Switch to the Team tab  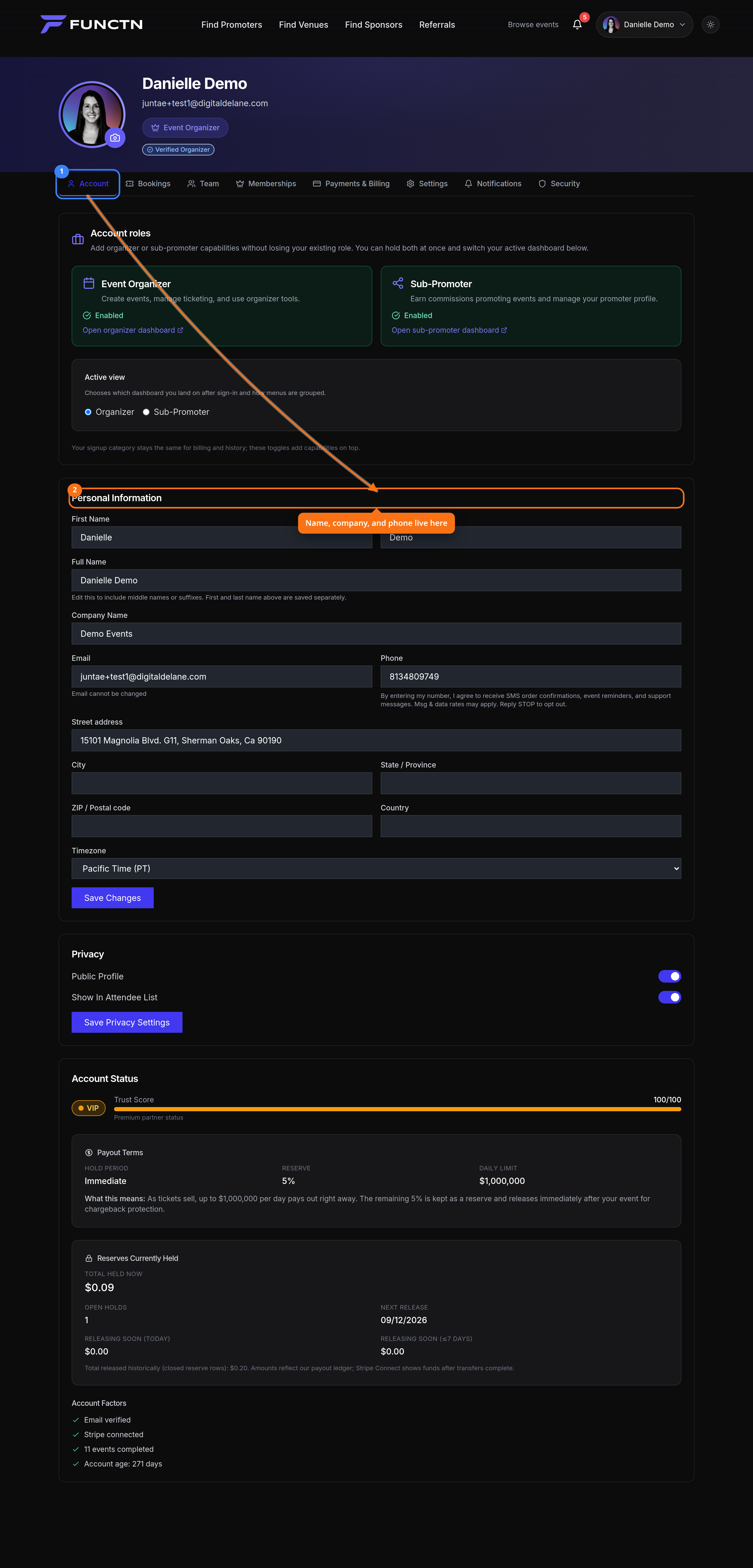coord(203,184)
